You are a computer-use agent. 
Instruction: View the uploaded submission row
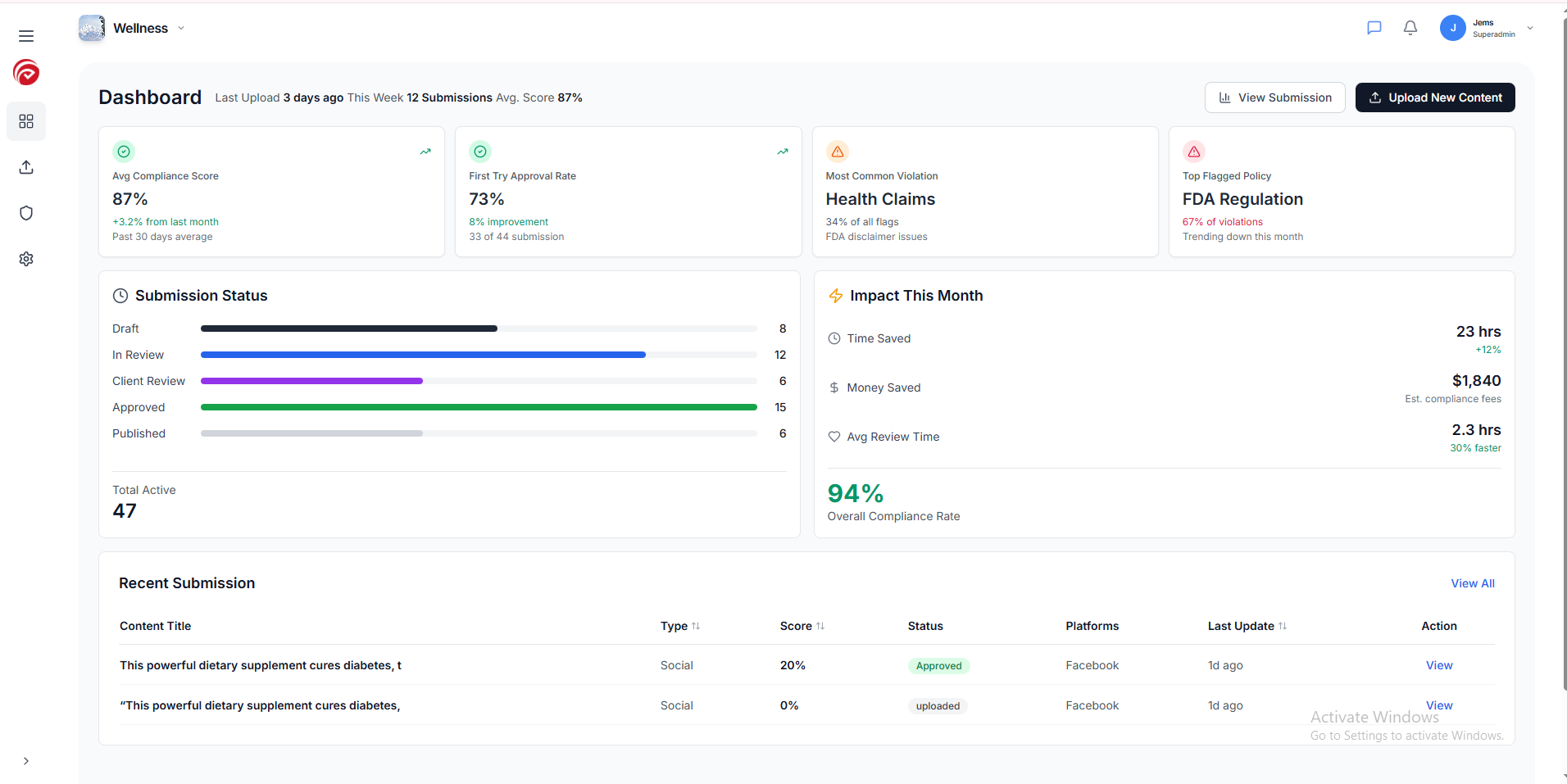(x=1439, y=705)
